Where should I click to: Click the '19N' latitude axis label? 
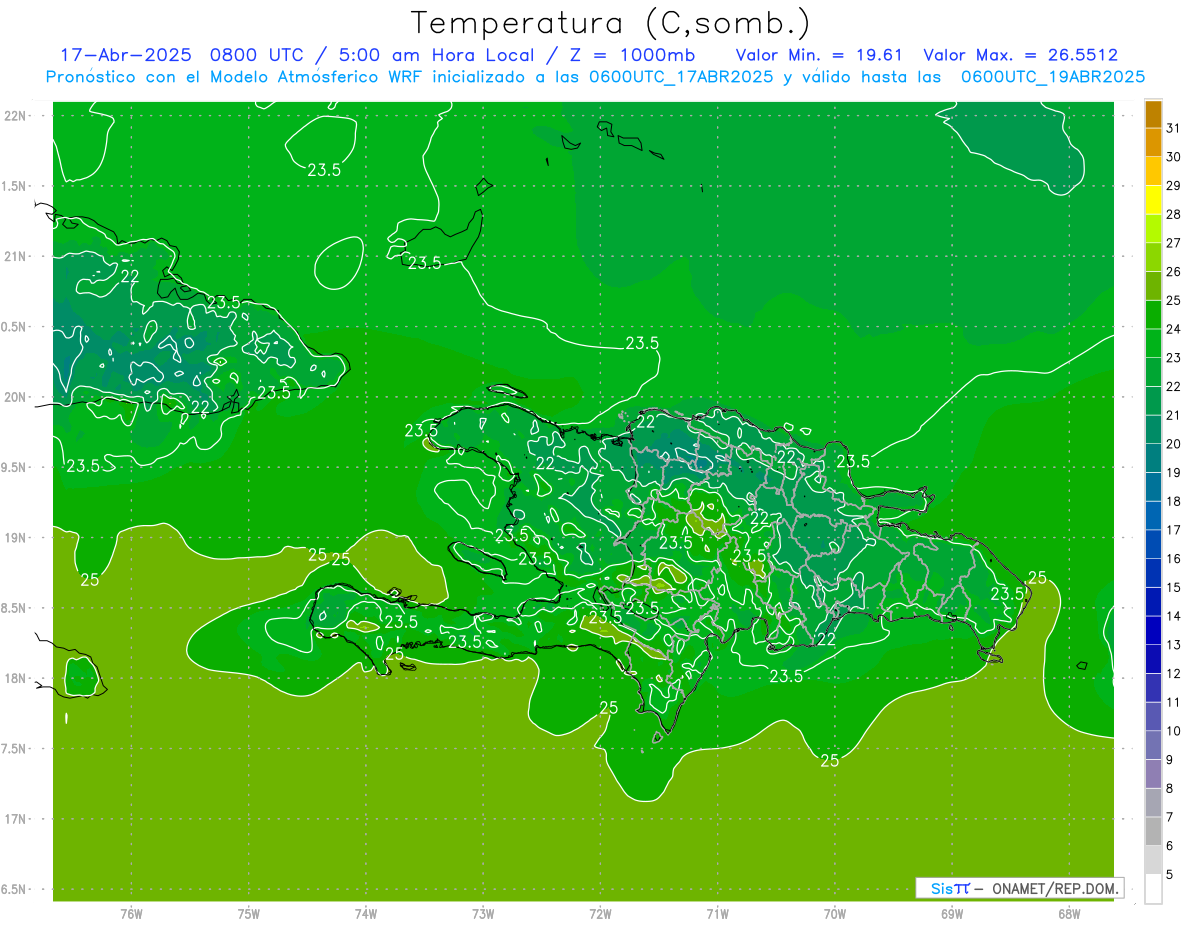pyautogui.click(x=16, y=537)
